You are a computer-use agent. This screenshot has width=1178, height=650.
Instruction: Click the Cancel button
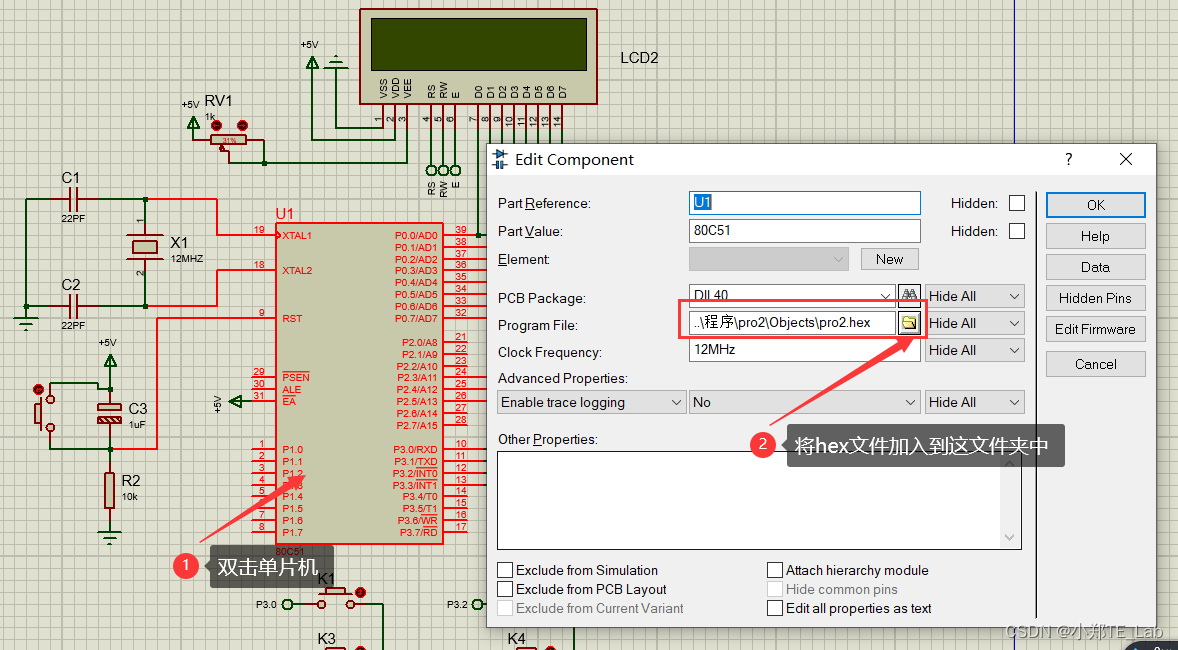point(1095,364)
